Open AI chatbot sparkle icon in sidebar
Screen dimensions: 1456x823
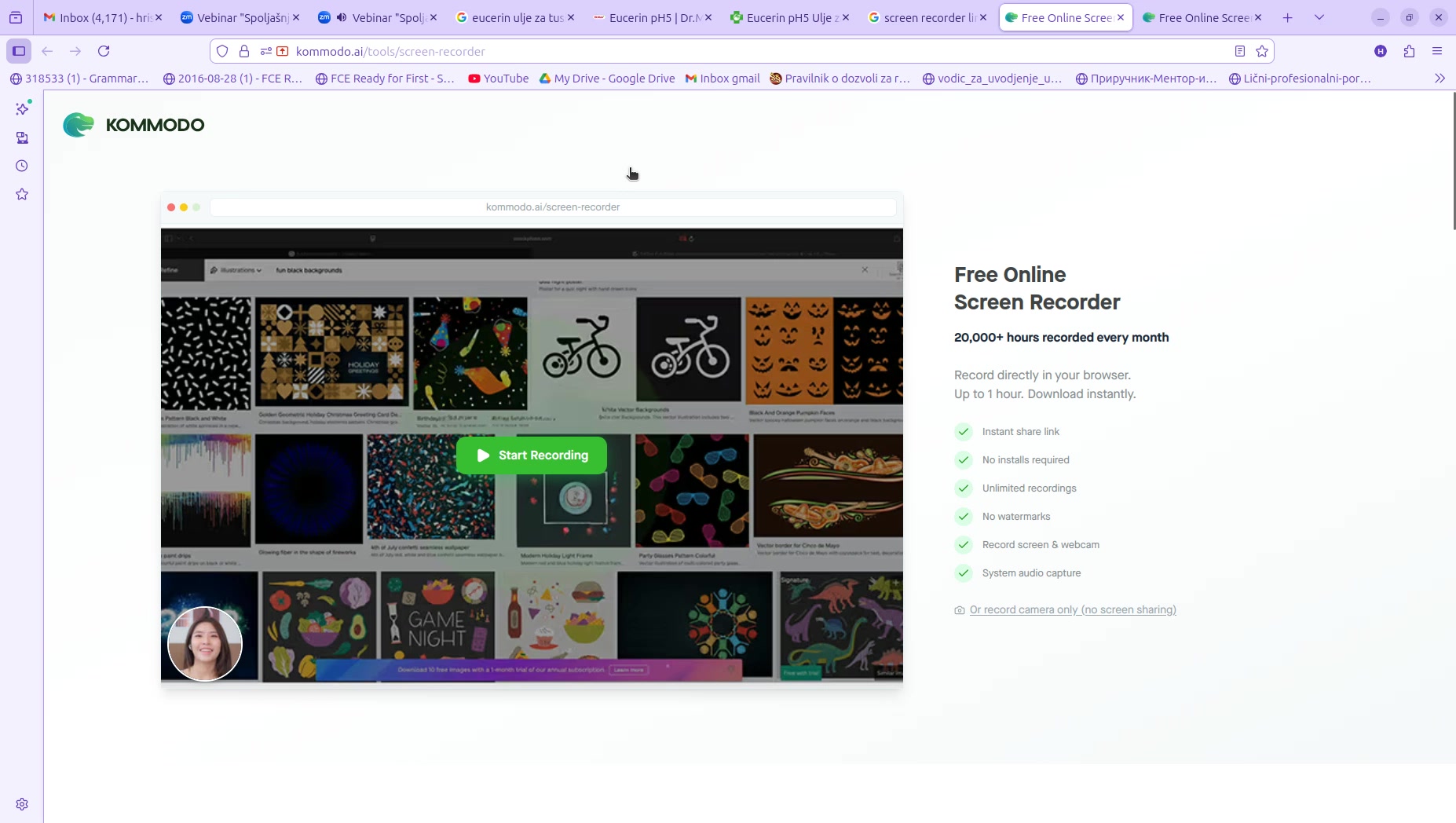point(22,109)
